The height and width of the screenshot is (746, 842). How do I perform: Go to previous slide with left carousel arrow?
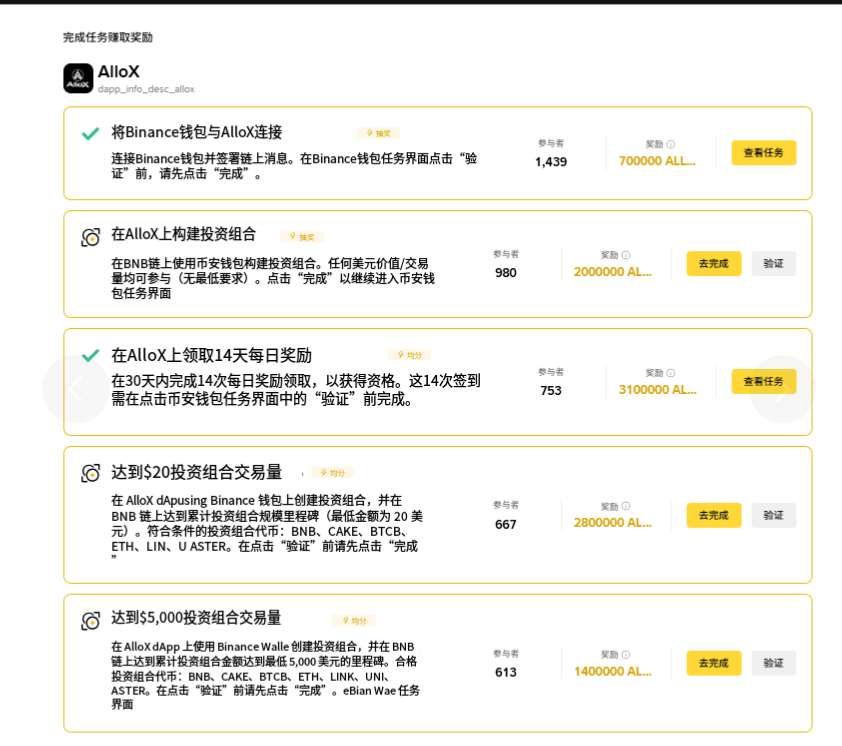tap(76, 389)
